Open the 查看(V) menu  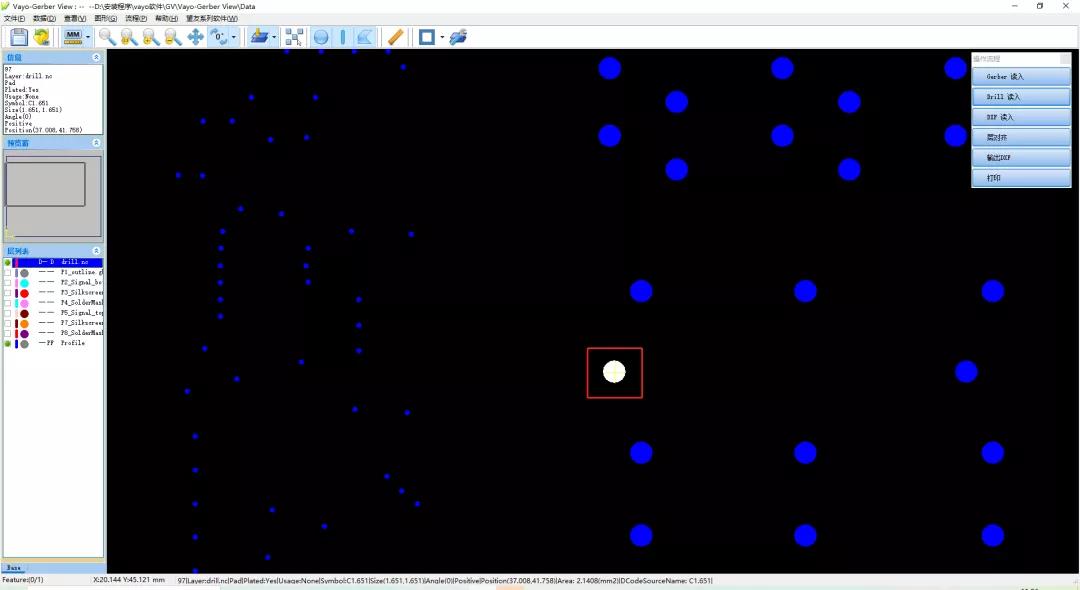point(75,19)
